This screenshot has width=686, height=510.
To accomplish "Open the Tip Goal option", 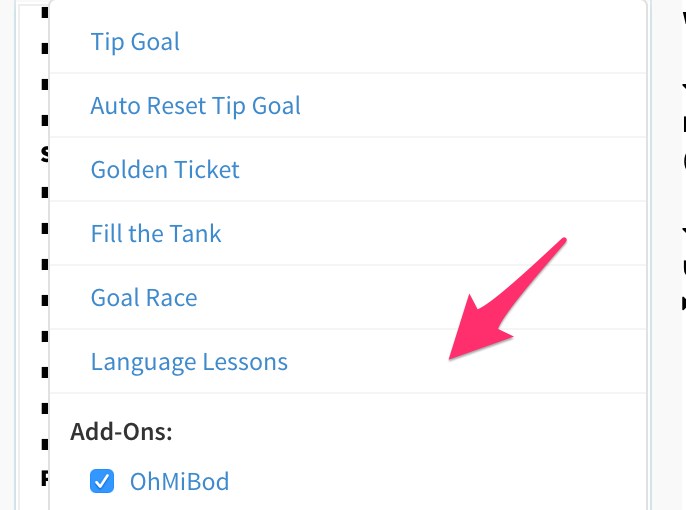I will point(135,42).
